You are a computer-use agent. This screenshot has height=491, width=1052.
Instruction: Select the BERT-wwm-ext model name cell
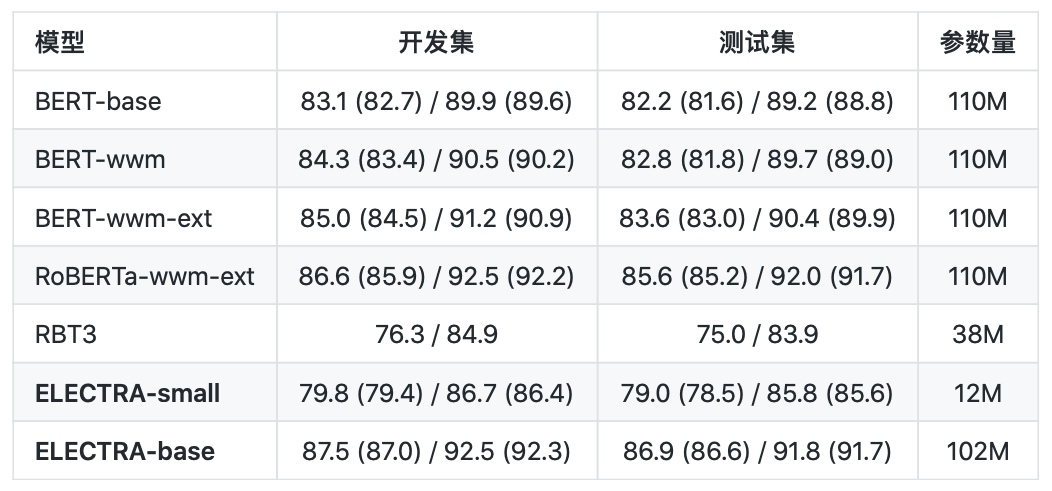pyautogui.click(x=124, y=218)
